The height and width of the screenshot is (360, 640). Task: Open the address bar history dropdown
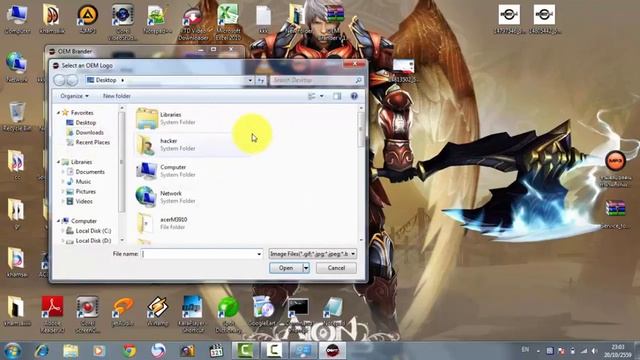coord(250,80)
